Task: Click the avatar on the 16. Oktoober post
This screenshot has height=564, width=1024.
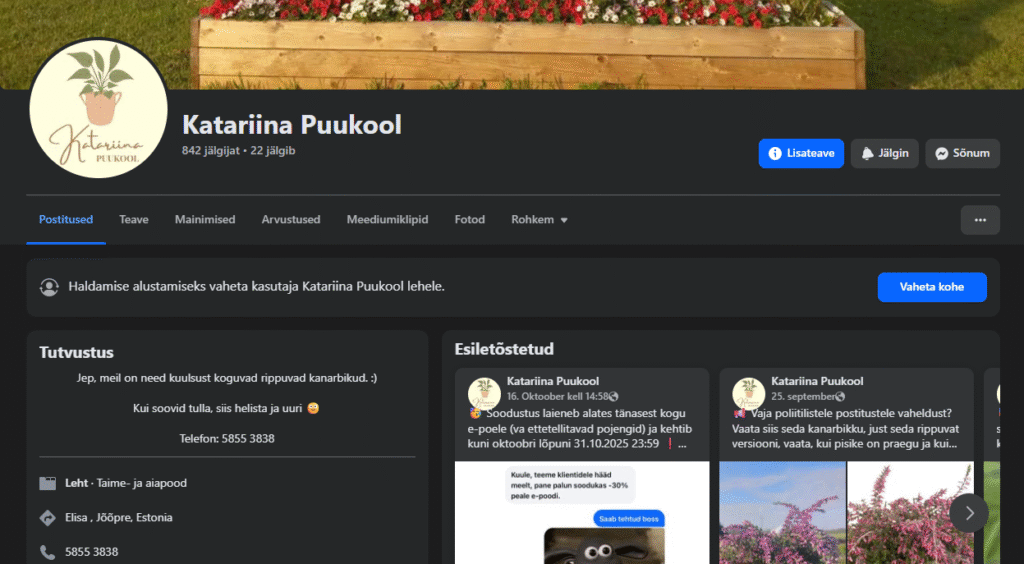Action: click(484, 394)
